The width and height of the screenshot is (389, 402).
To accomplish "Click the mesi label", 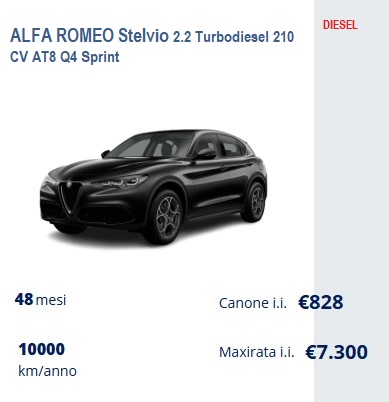I will pos(51,300).
